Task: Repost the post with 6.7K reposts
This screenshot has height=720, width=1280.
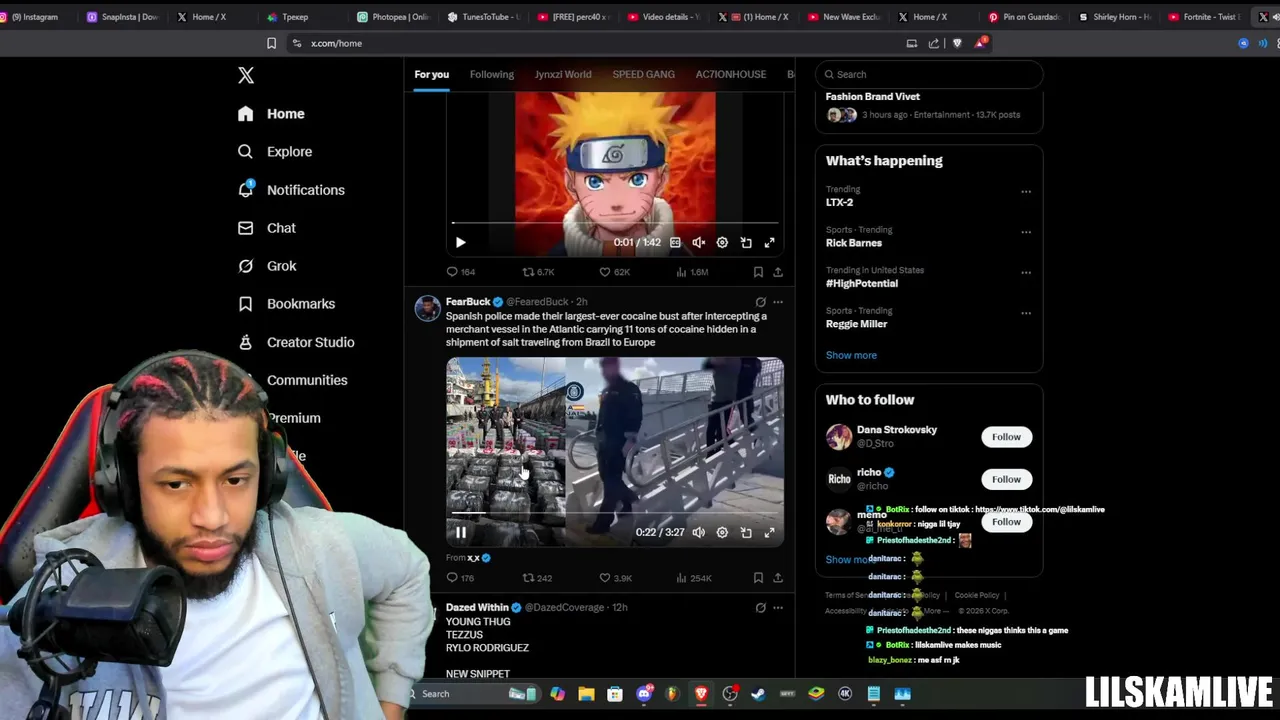Action: point(538,272)
